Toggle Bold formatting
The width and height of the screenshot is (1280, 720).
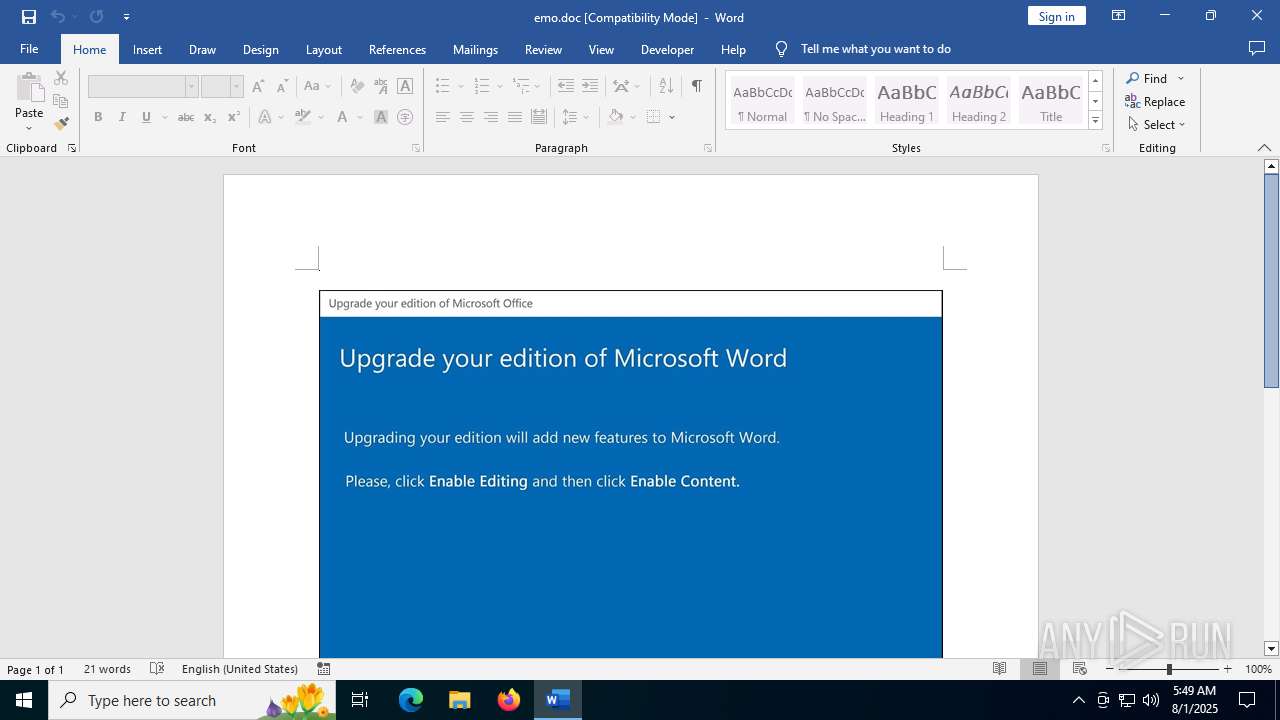(98, 117)
